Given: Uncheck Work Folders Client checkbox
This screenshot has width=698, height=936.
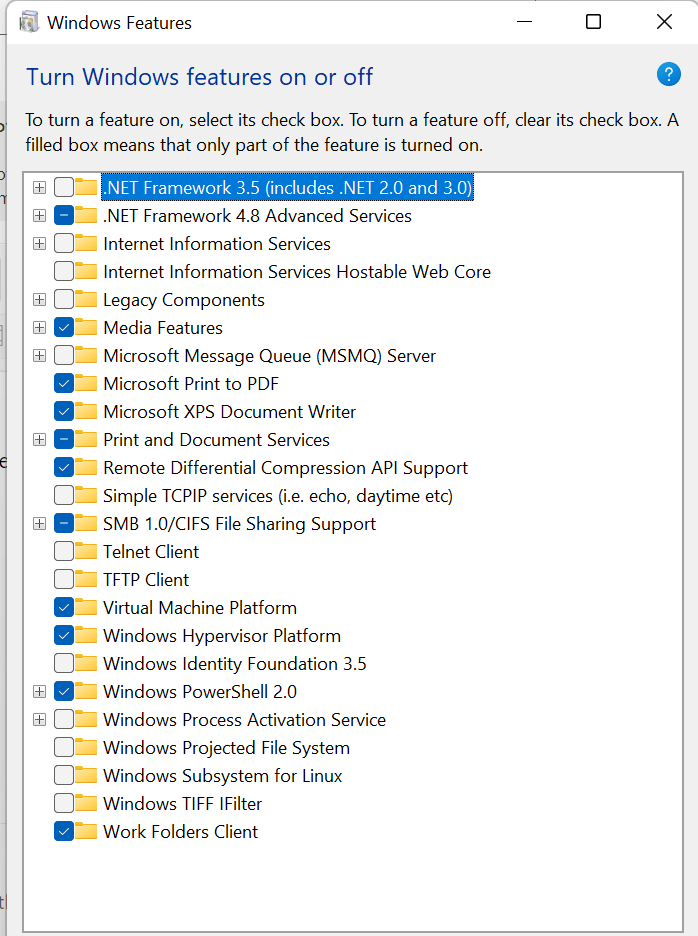Looking at the screenshot, I should tap(64, 832).
